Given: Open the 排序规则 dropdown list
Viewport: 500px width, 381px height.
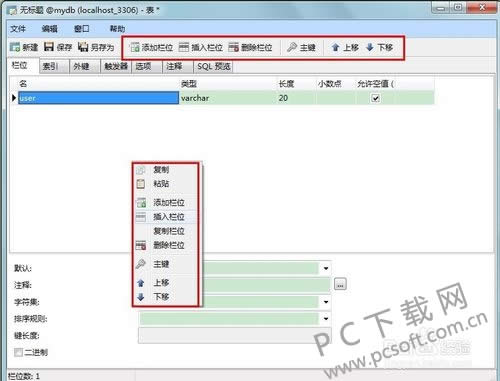Looking at the screenshot, I should (x=326, y=319).
